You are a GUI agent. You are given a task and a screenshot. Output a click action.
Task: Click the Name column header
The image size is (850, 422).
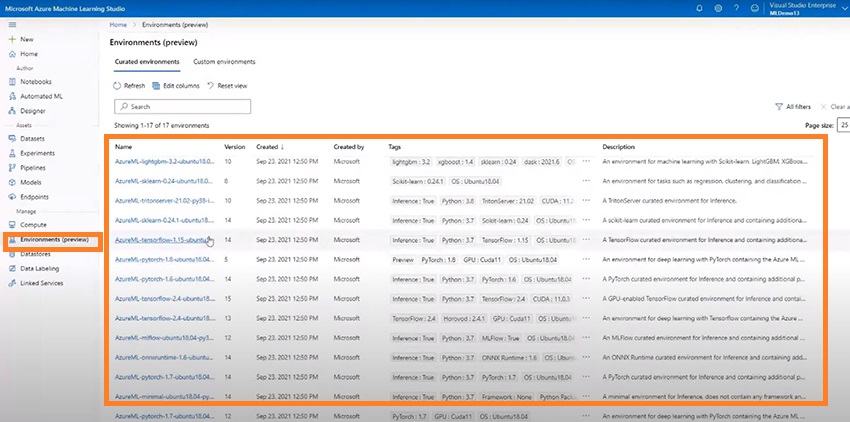point(124,147)
